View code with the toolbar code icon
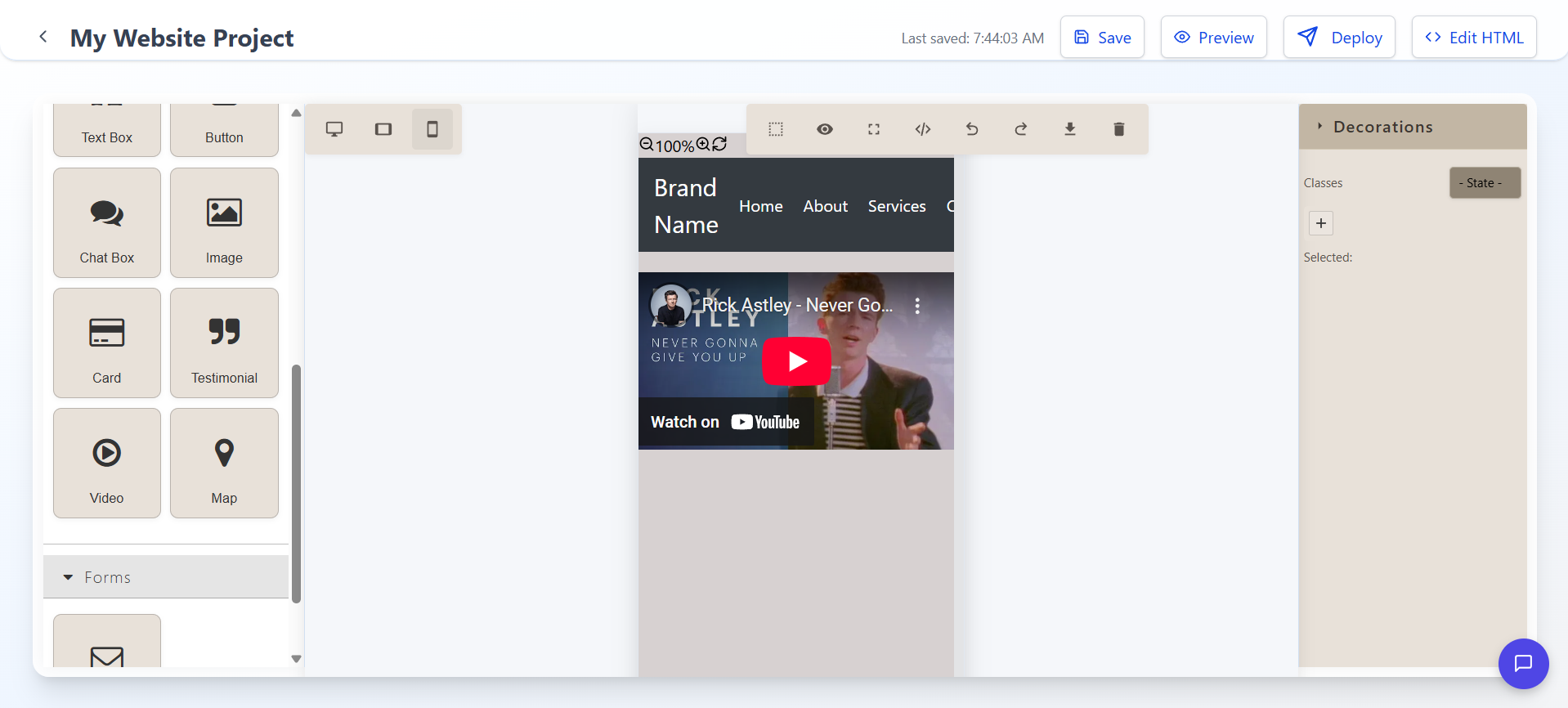1568x708 pixels. 923,129
